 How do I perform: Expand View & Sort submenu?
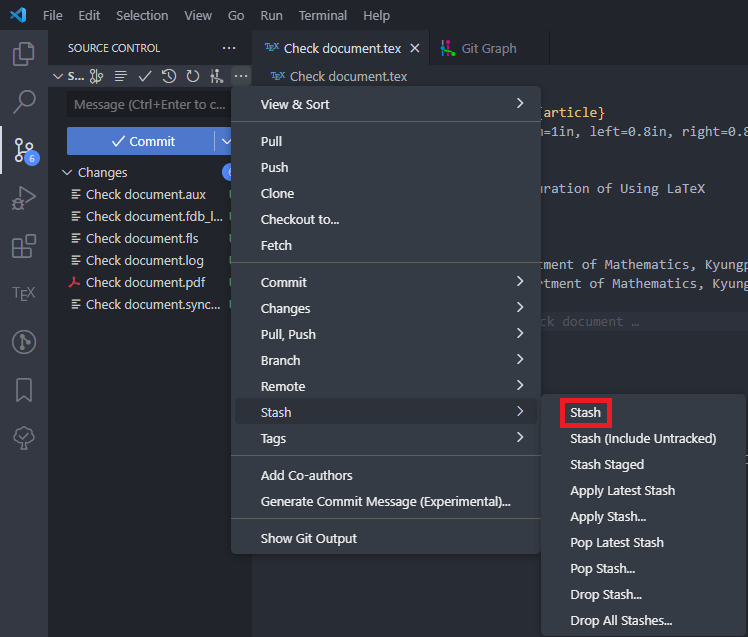385,104
